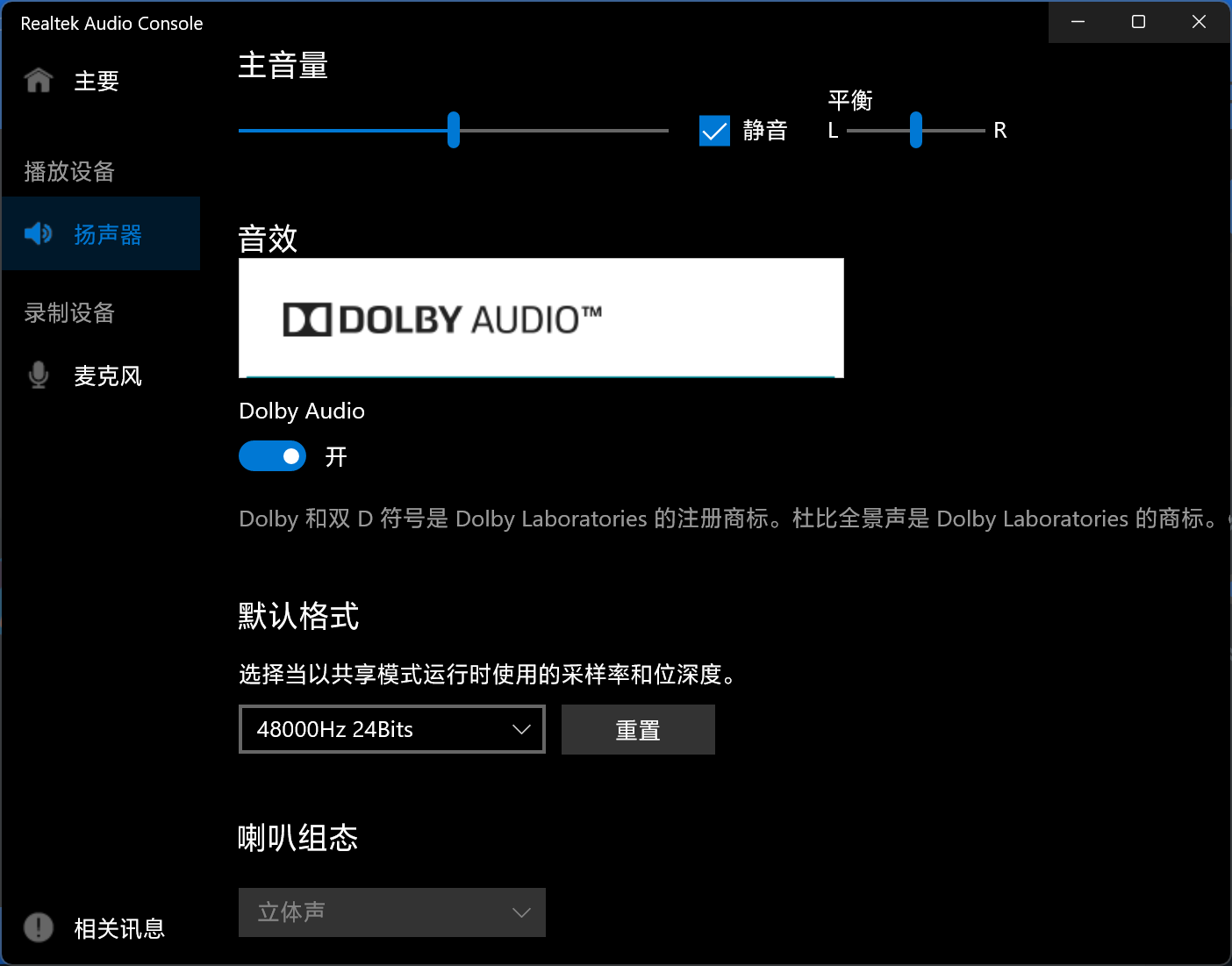
Task: Click the 平衡 L/R balance slider handle
Action: [x=916, y=130]
